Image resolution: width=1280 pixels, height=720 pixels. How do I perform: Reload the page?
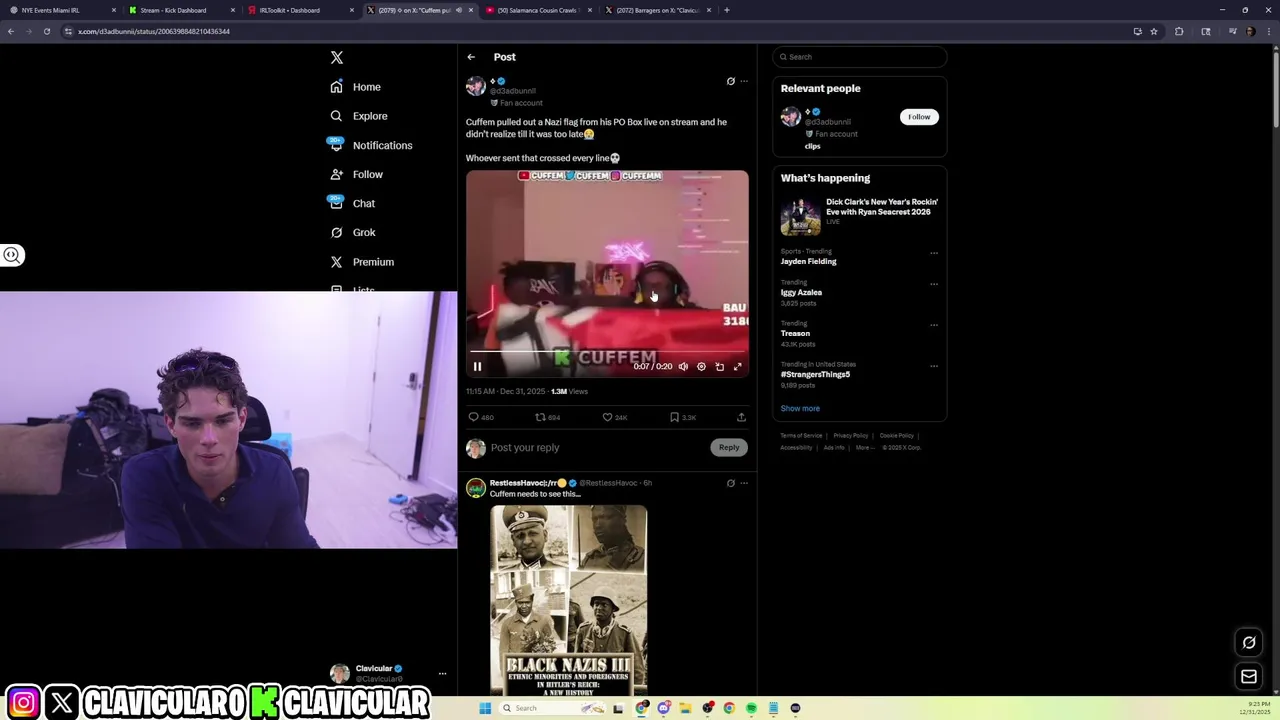[x=46, y=31]
